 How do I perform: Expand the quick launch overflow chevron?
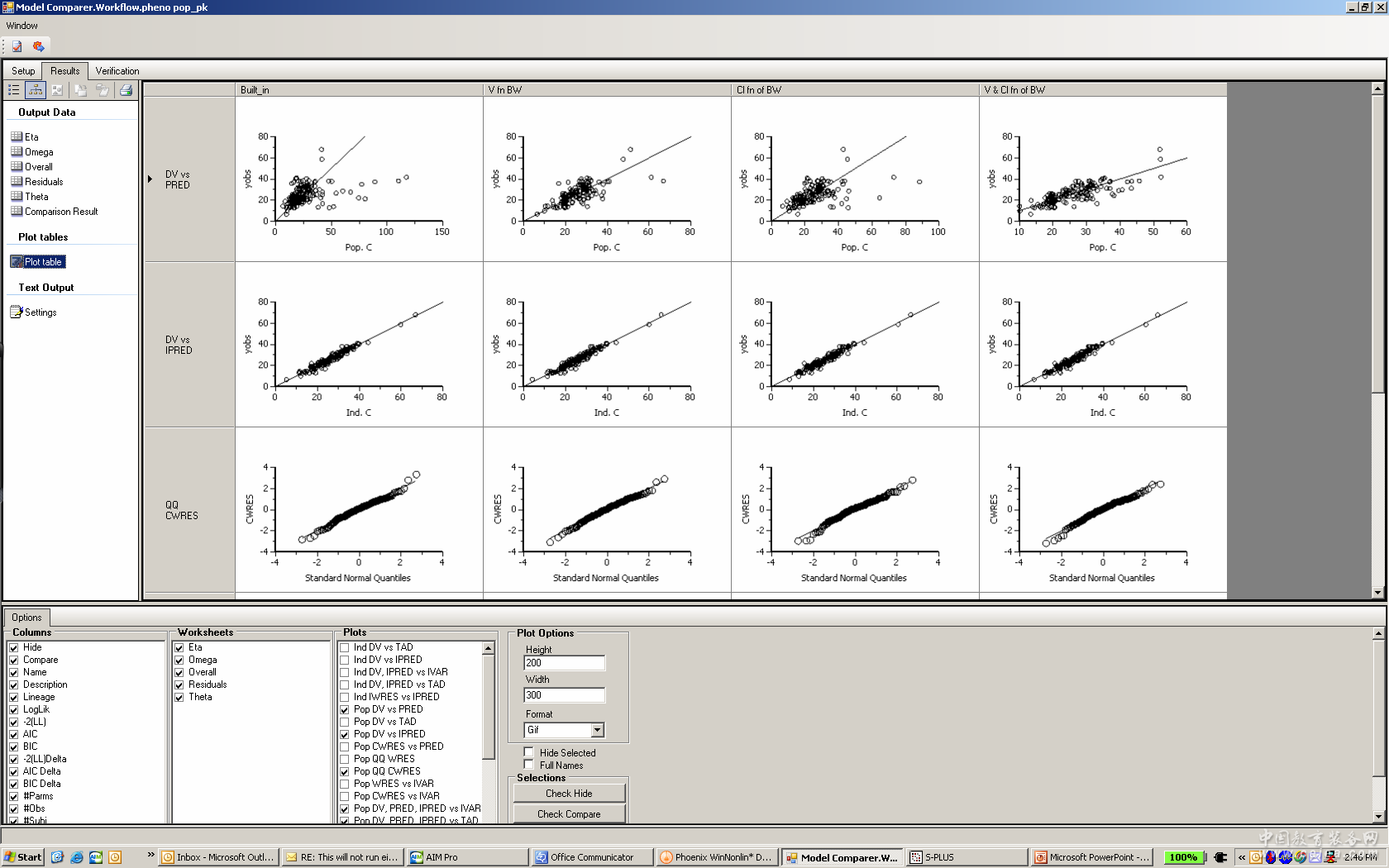point(150,855)
